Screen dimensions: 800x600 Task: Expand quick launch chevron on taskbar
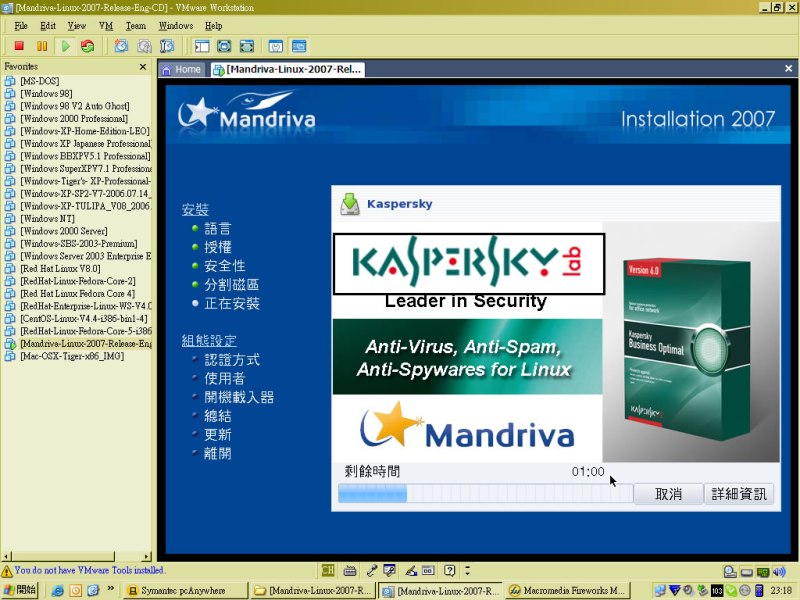pos(110,589)
